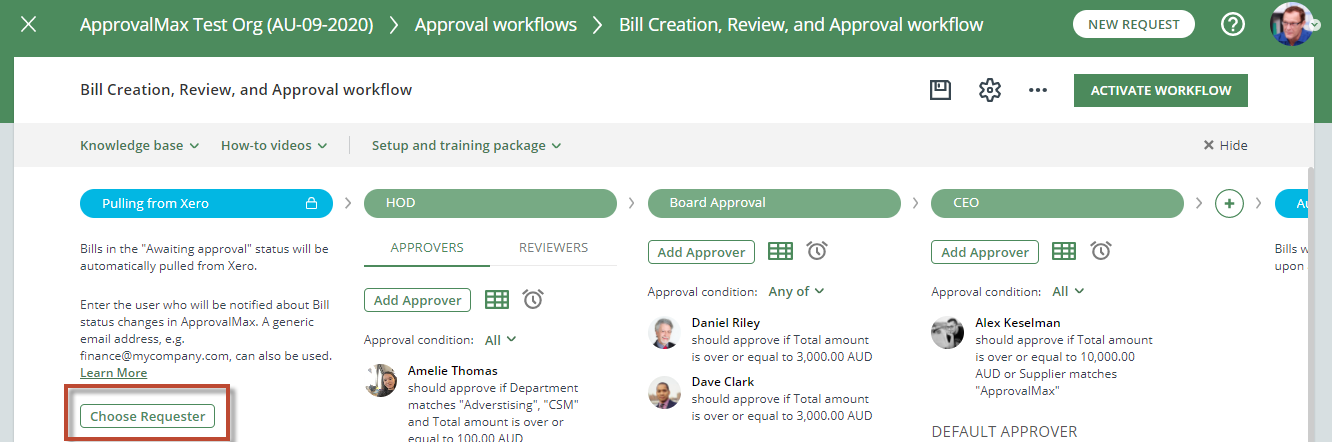Open workflow settings gear icon

pos(990,90)
